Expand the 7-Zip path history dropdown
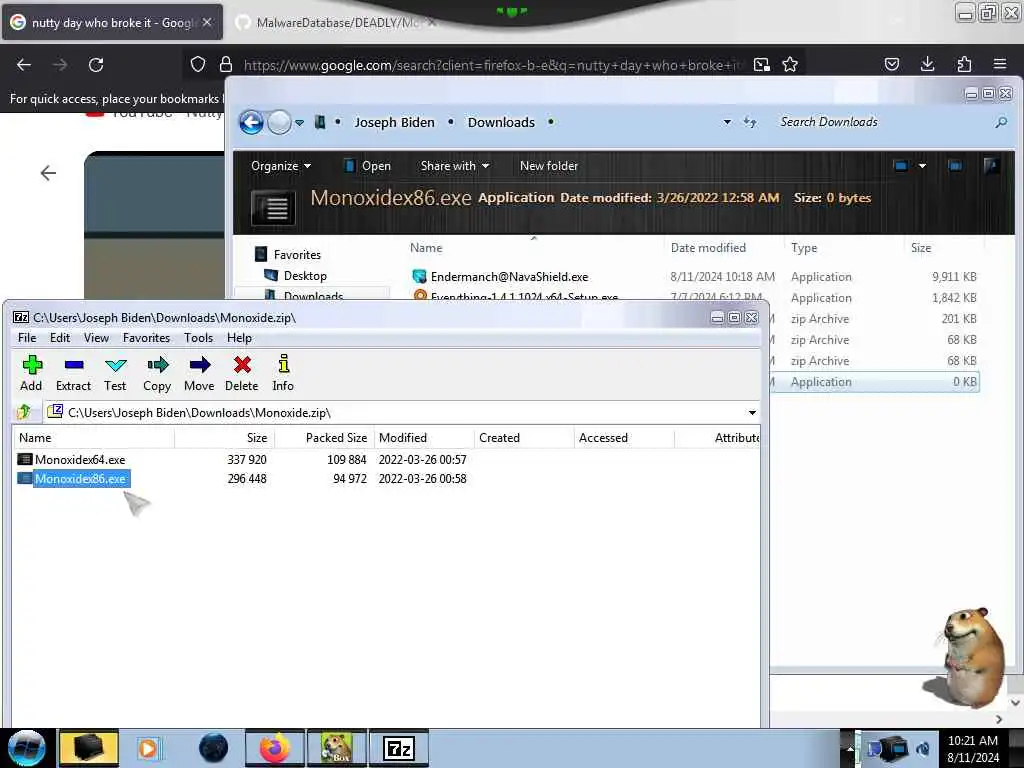This screenshot has height=768, width=1024. coord(752,413)
